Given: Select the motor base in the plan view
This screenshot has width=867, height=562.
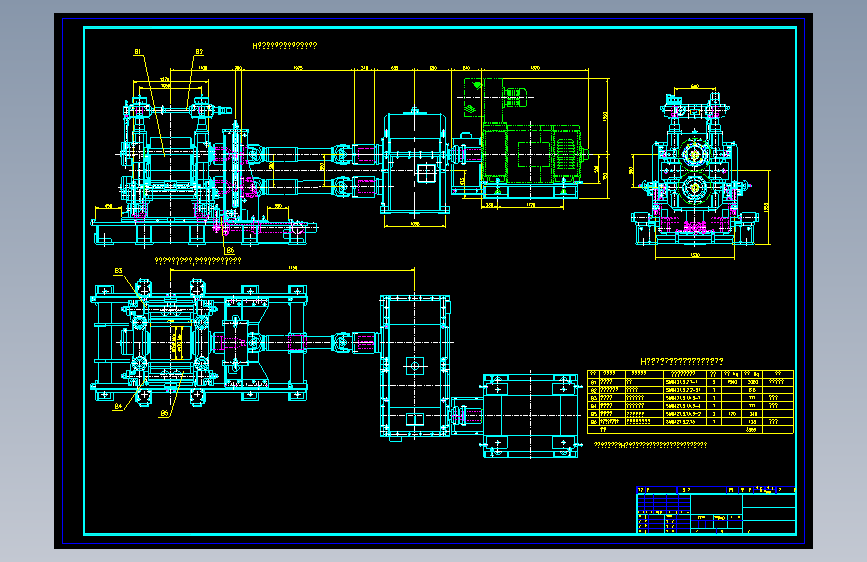Looking at the screenshot, I should (530, 415).
